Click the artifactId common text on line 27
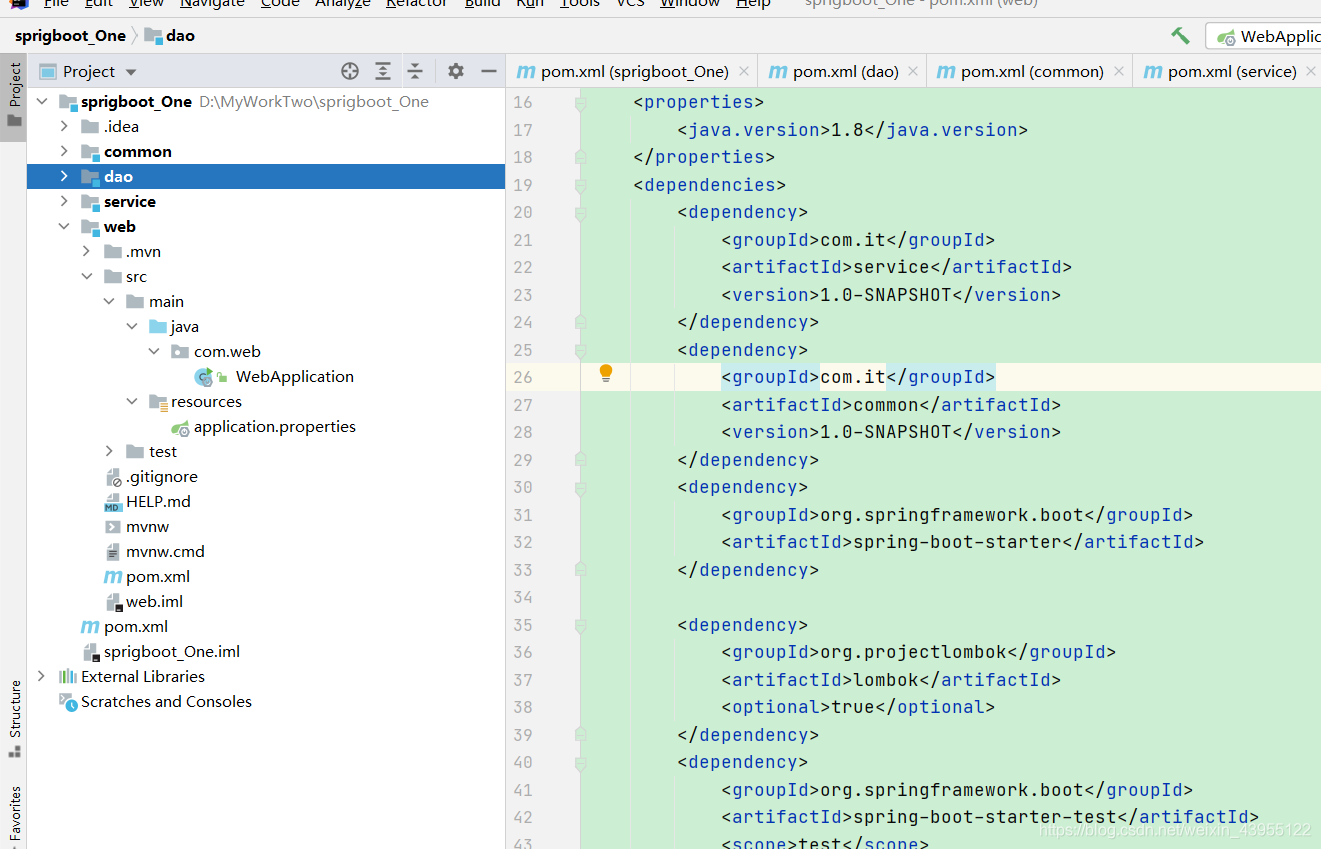 tap(886, 405)
